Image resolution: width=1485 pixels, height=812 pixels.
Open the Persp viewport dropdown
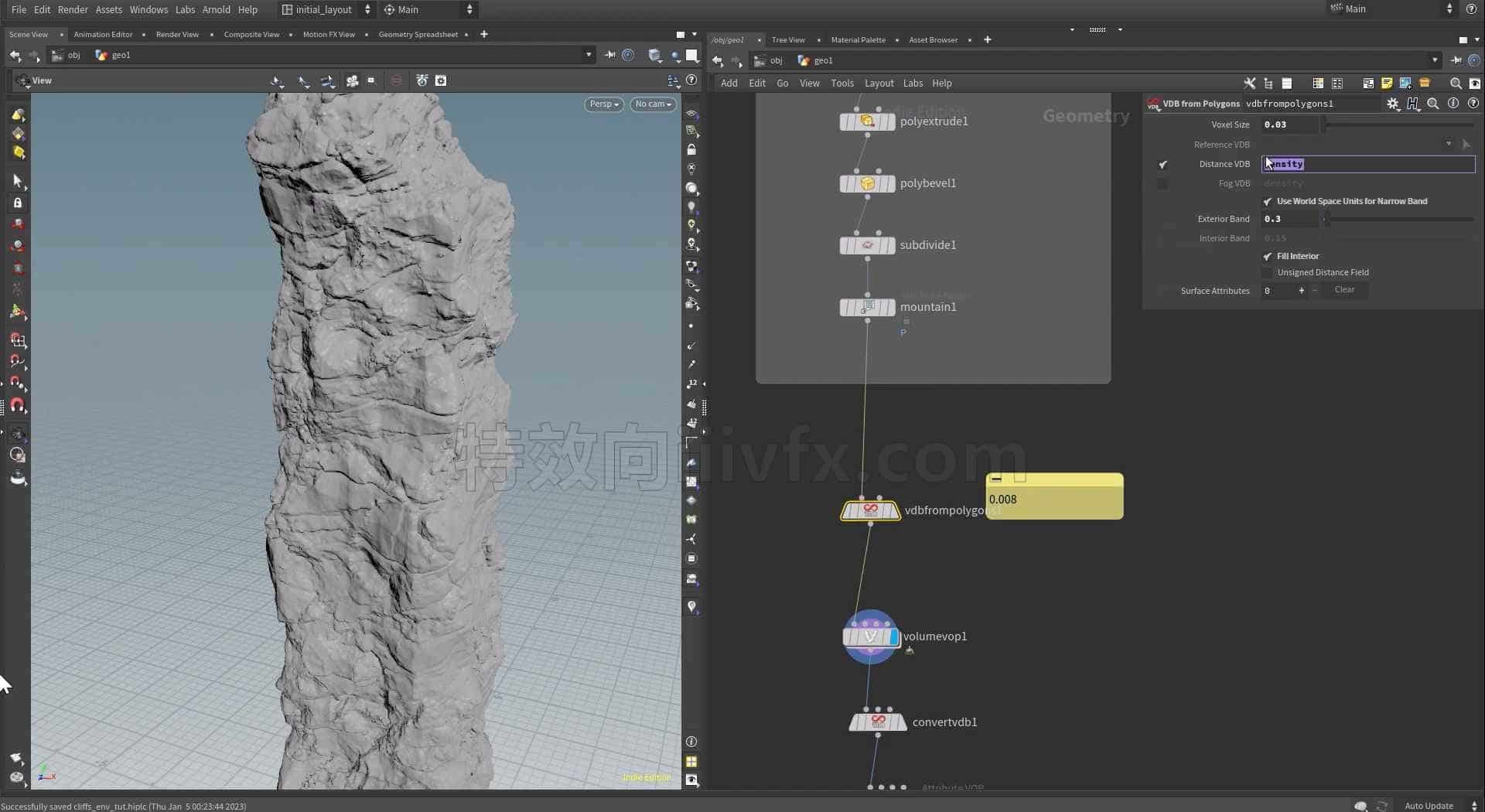[604, 104]
